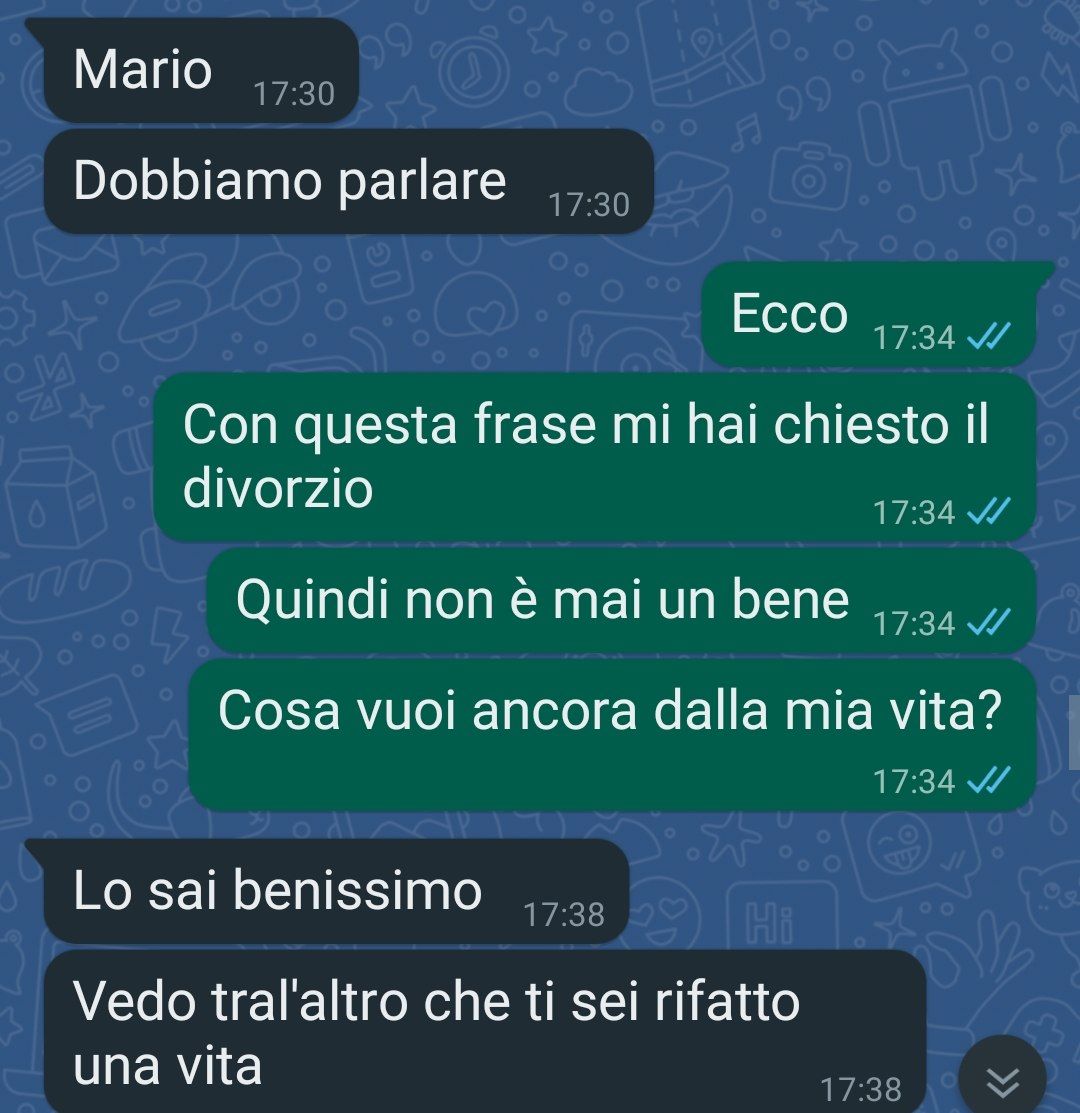Tap the blue checkmarks beside 'Quindi non è mai un bene'
Viewport: 1080px width, 1113px height.
point(988,623)
